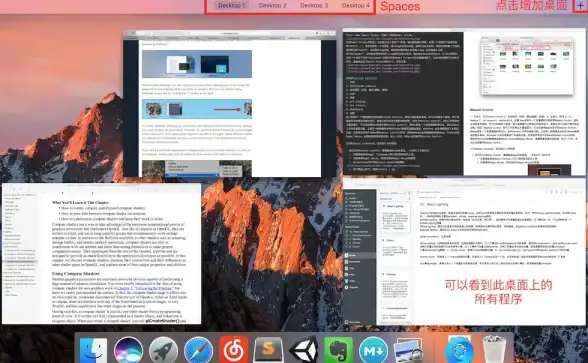Click Finder screenshot image in Markdown preview
Screen dimensions: 588x363
(527, 65)
